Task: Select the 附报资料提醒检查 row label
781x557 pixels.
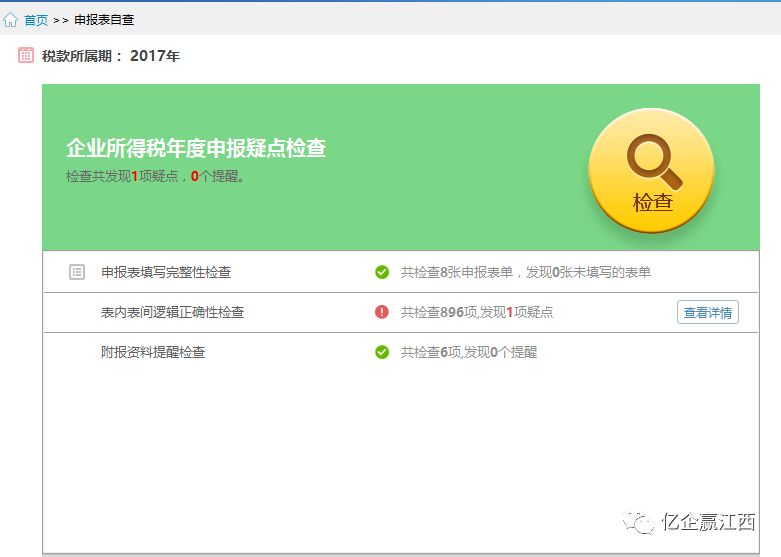Action: 153,352
